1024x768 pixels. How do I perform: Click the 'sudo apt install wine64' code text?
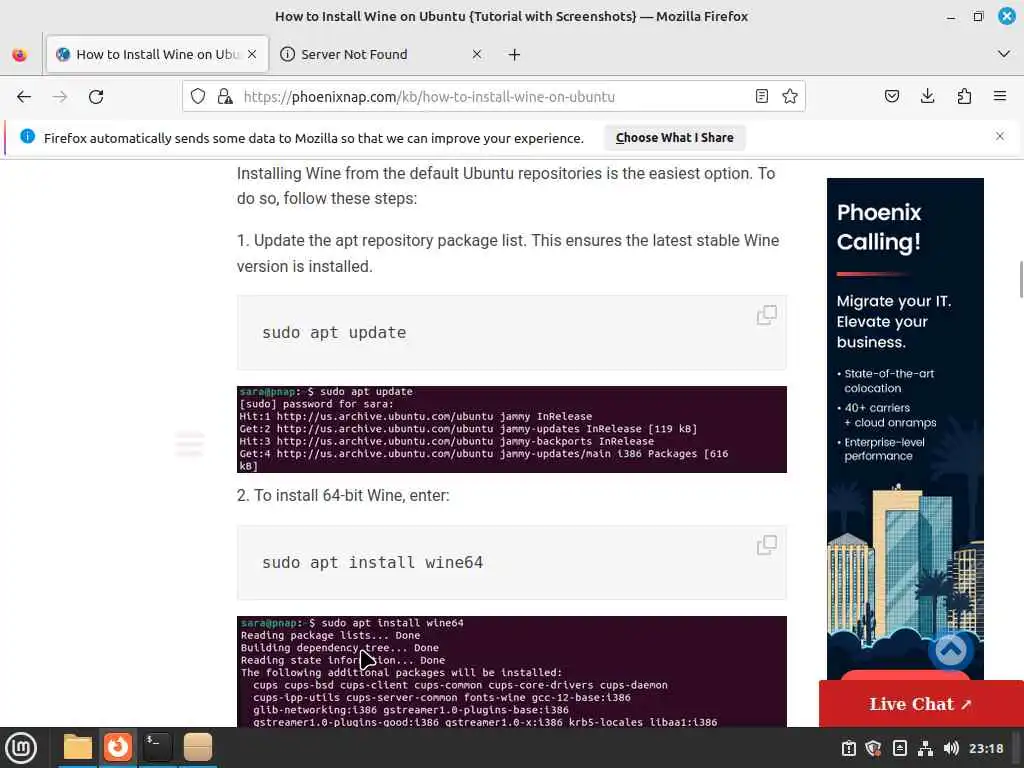pyautogui.click(x=372, y=562)
